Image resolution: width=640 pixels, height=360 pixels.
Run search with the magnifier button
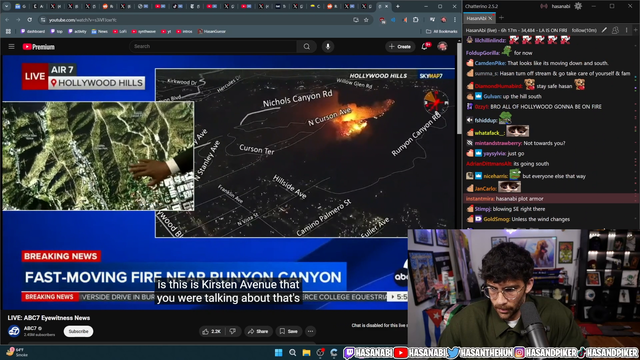coord(307,47)
